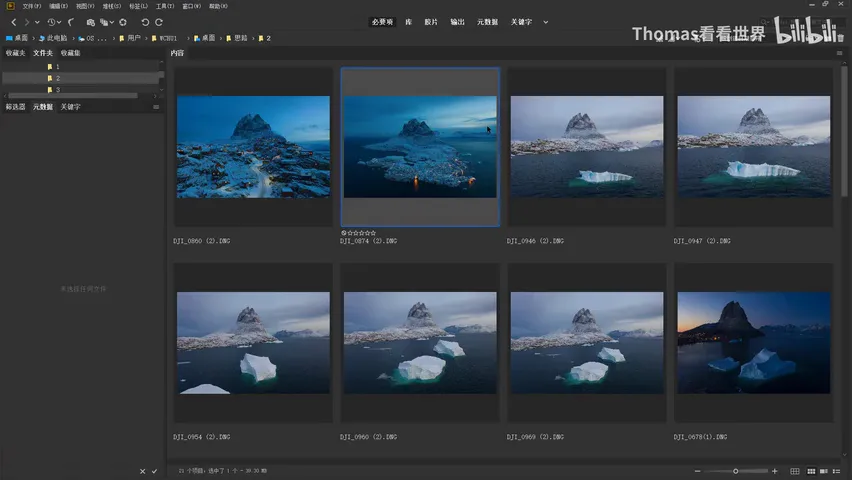Click 此电脑 in breadcrumb path
Image resolution: width=852 pixels, height=480 pixels.
click(x=53, y=38)
